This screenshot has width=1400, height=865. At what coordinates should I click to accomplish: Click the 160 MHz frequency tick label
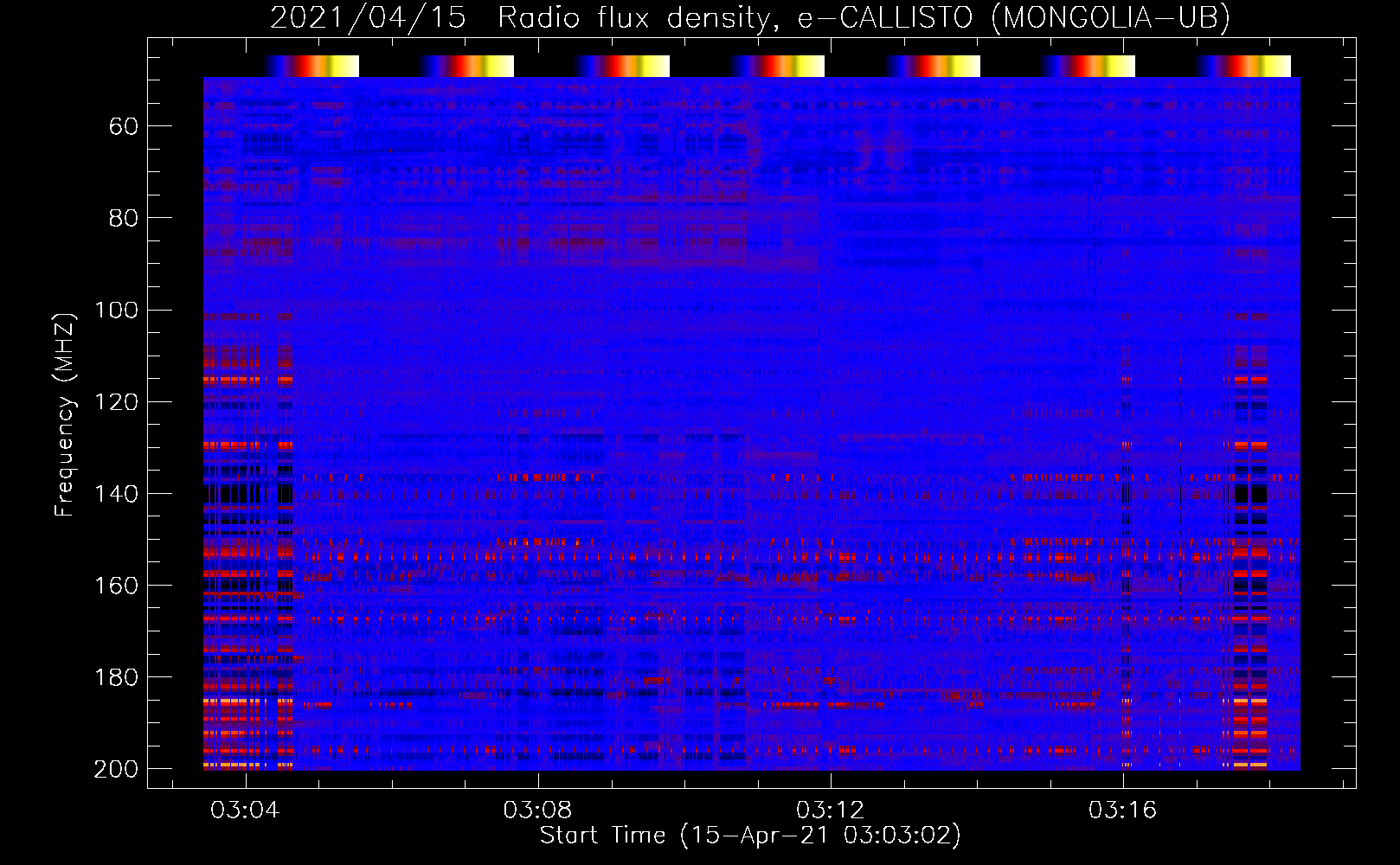click(116, 586)
